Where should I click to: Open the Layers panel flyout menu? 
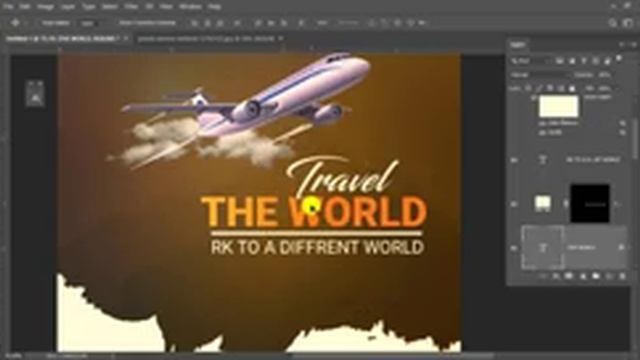pos(633,44)
